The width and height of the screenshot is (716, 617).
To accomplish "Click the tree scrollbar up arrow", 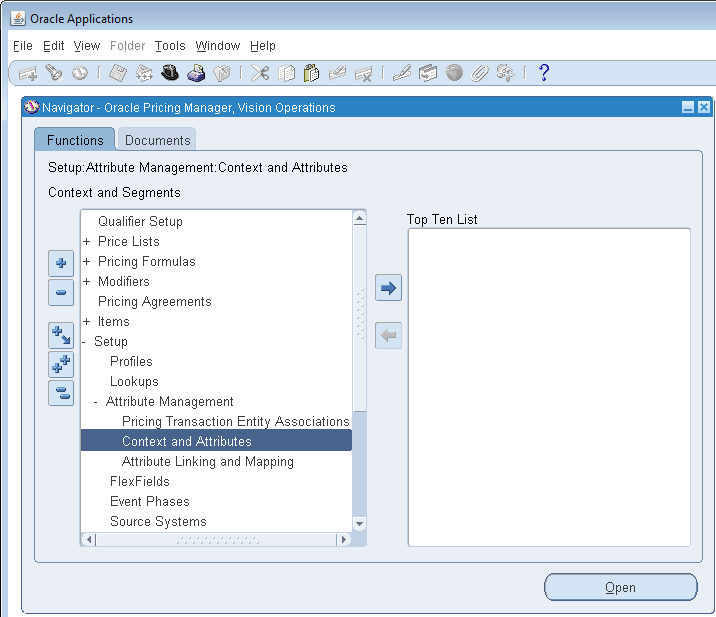I will coord(359,218).
